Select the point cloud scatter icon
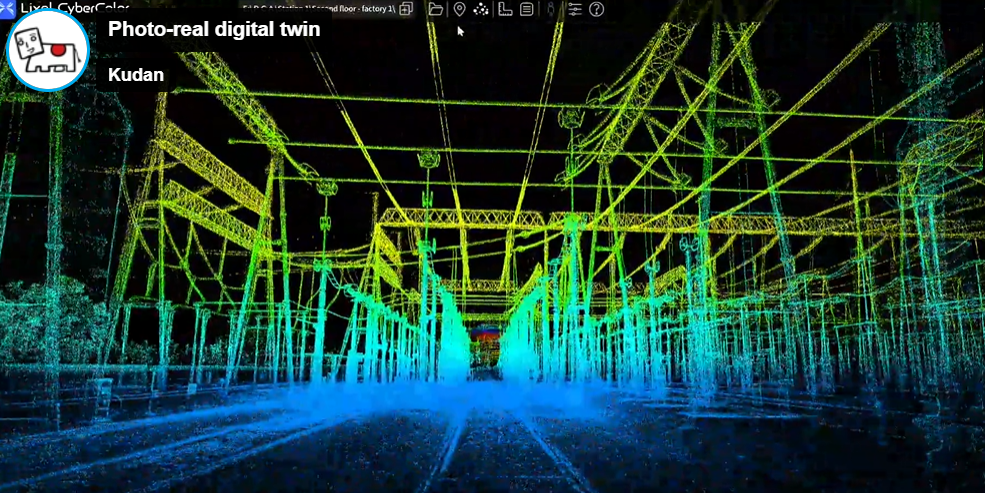This screenshot has width=985, height=493. click(481, 9)
